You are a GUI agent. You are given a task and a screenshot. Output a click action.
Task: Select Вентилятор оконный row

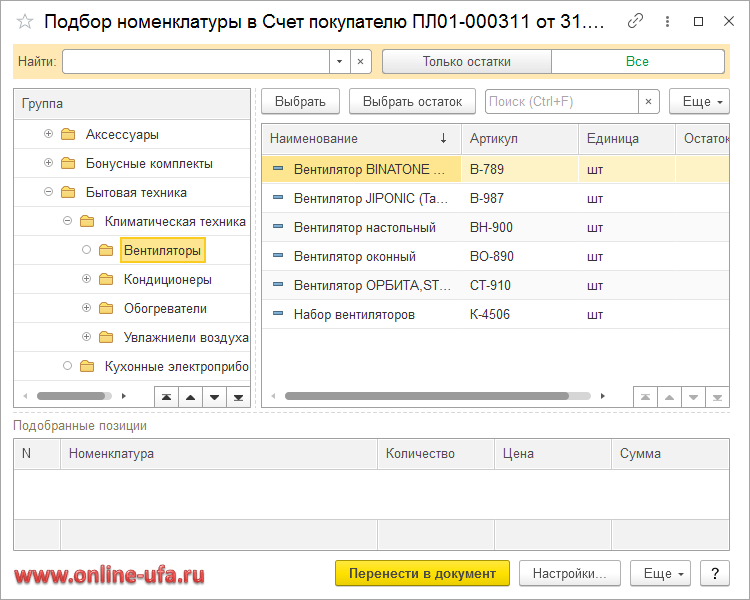click(x=355, y=256)
